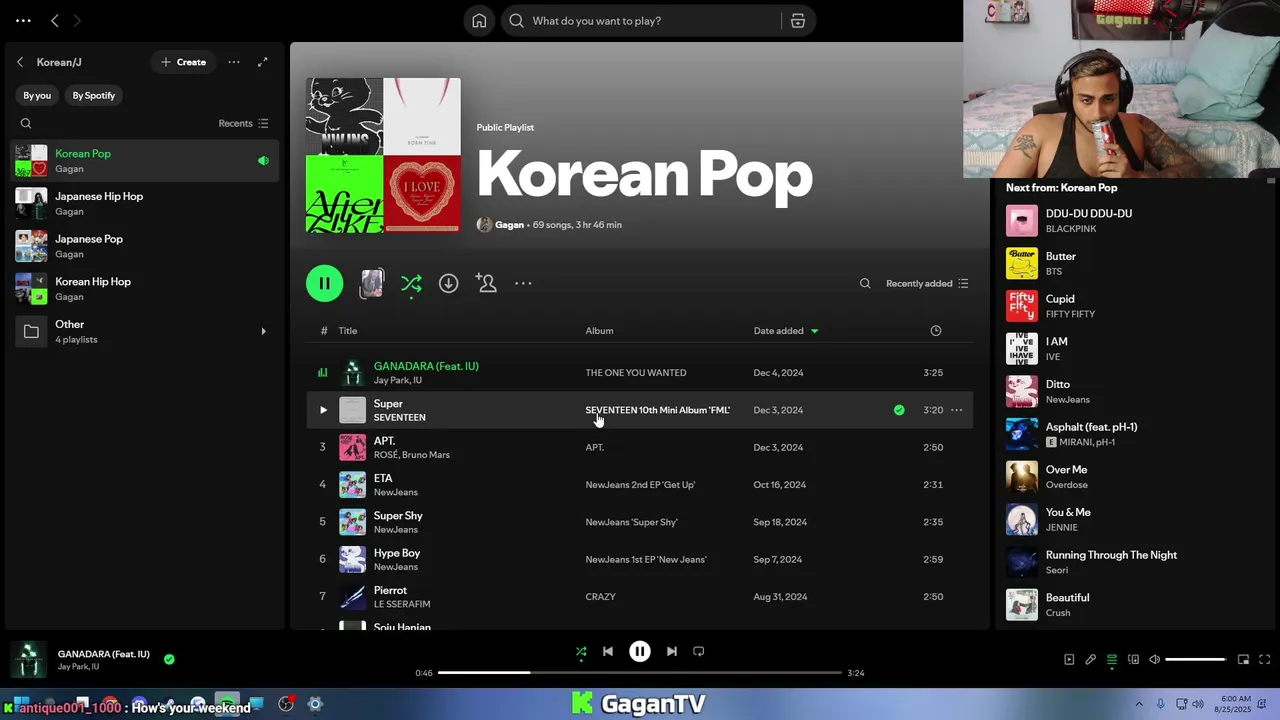Seek within the song progress bar
Viewport: 1280px width, 720px height.
point(640,673)
